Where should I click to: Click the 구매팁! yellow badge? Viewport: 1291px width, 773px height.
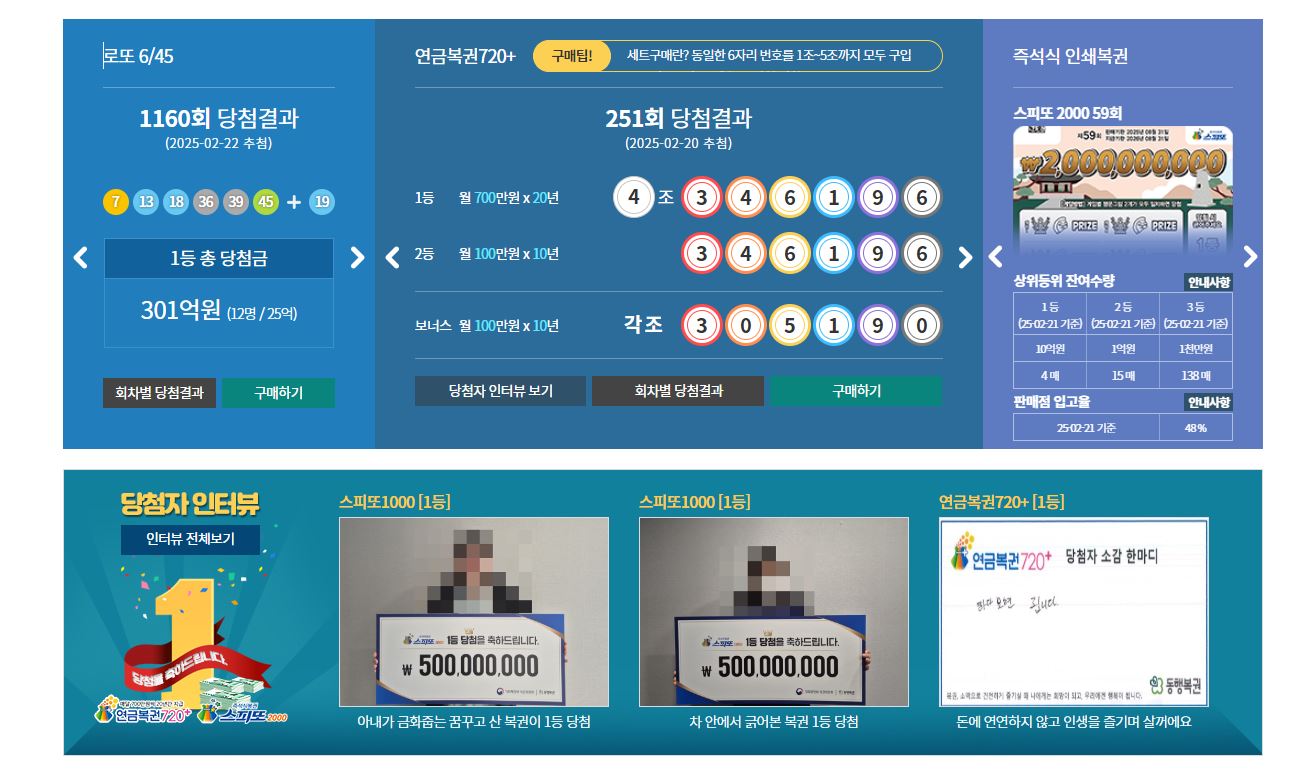coord(572,56)
